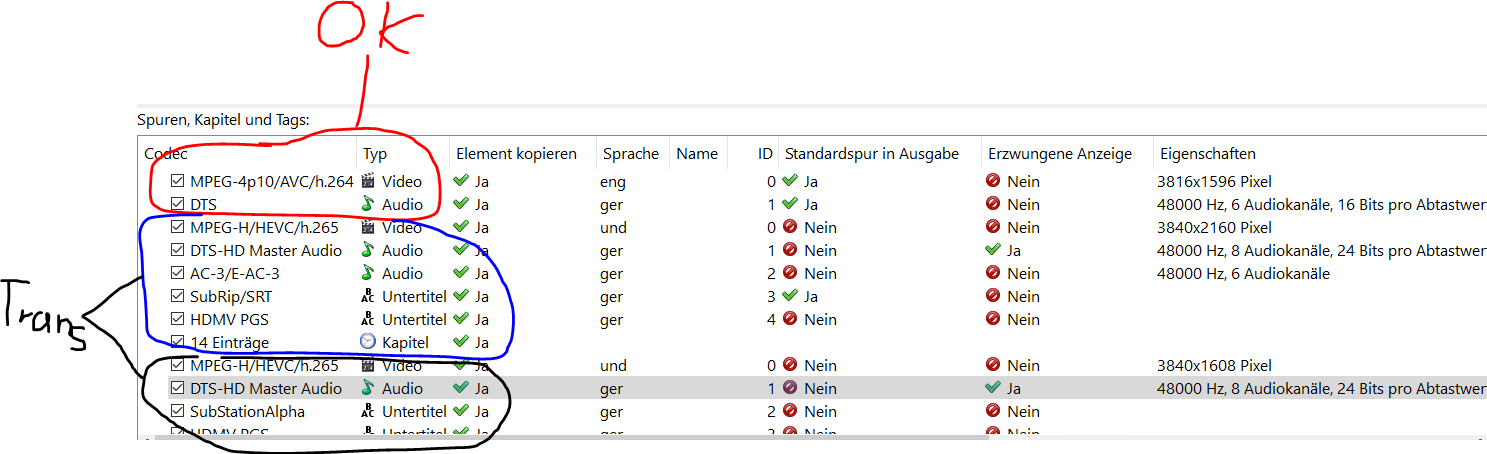Click the video icon on the MPEG-4p10/AVC/h.264 row

pyautogui.click(x=368, y=181)
